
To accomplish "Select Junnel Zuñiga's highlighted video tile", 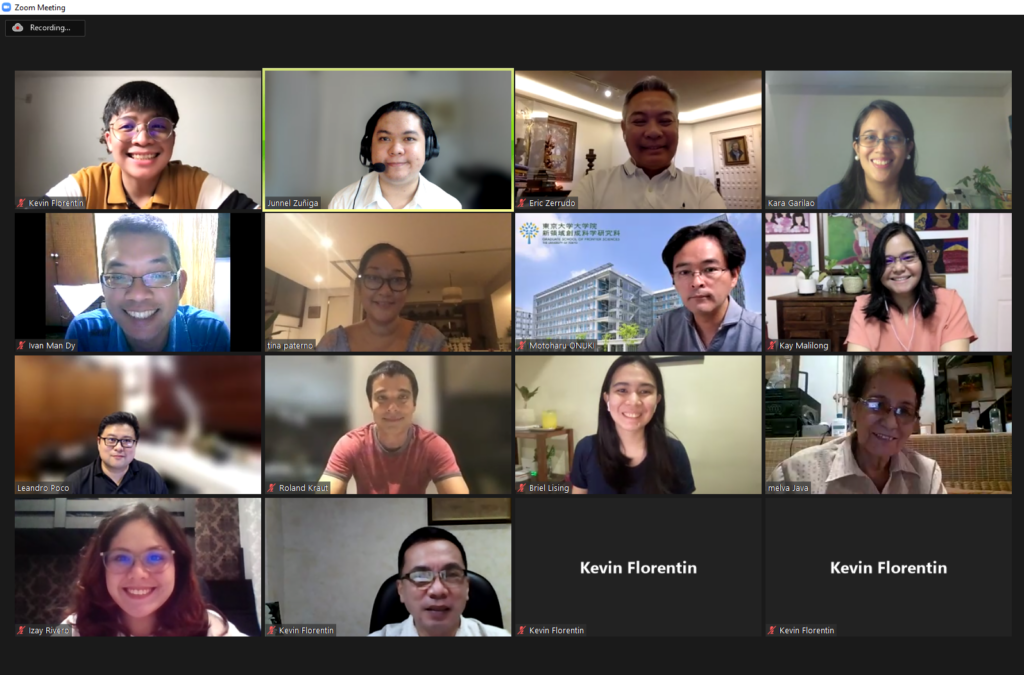I will pos(388,140).
